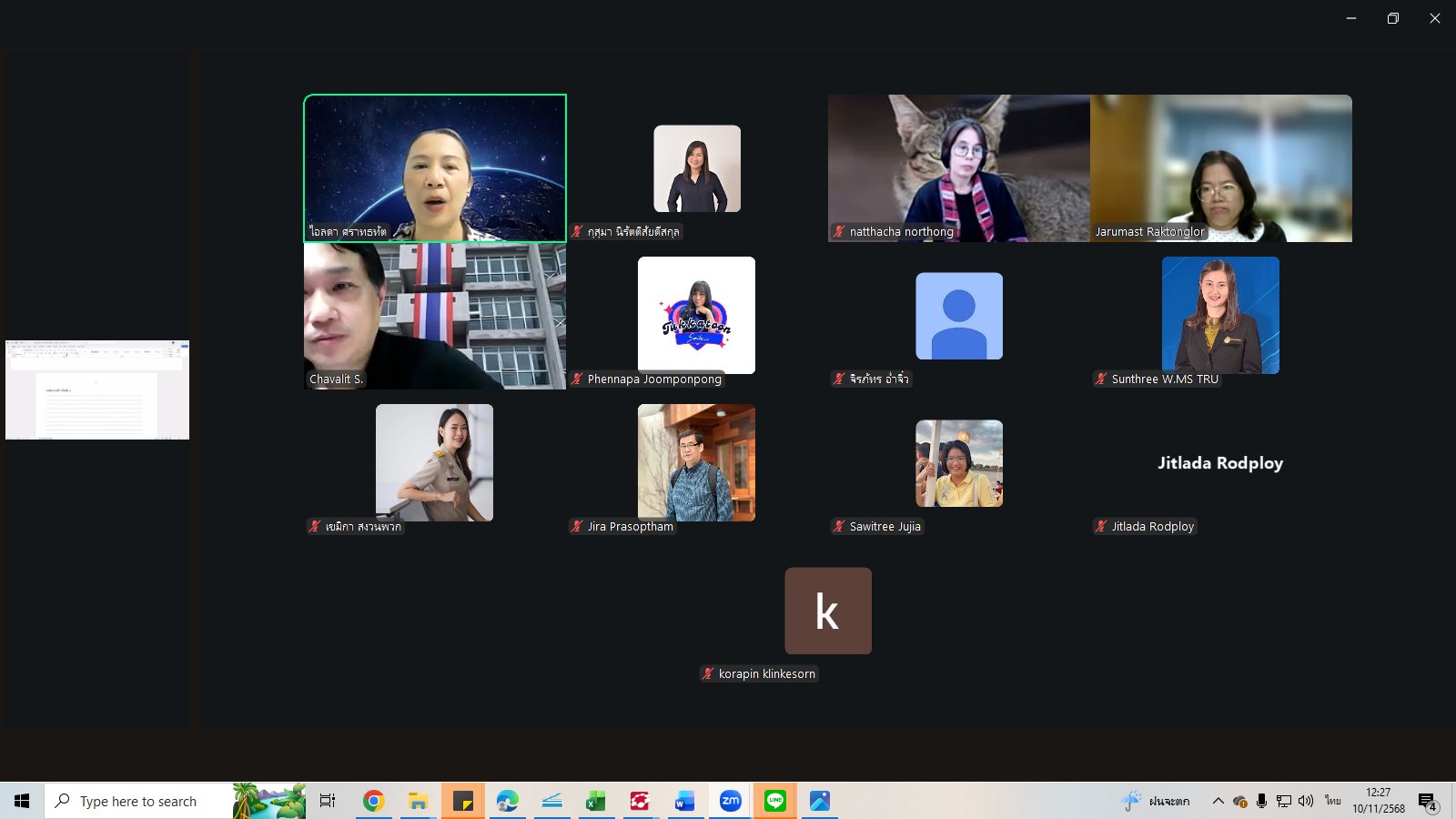Select the shared document thumbnail on the left
This screenshot has width=1456, height=819.
click(97, 389)
